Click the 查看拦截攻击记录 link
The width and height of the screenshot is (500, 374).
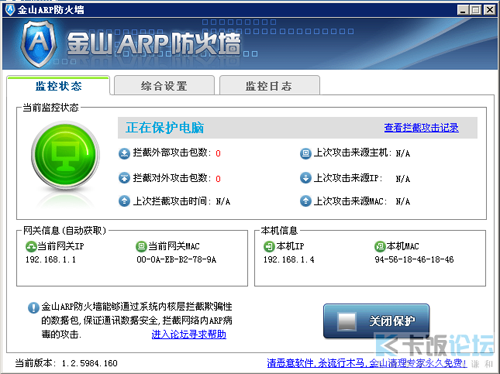pos(421,128)
